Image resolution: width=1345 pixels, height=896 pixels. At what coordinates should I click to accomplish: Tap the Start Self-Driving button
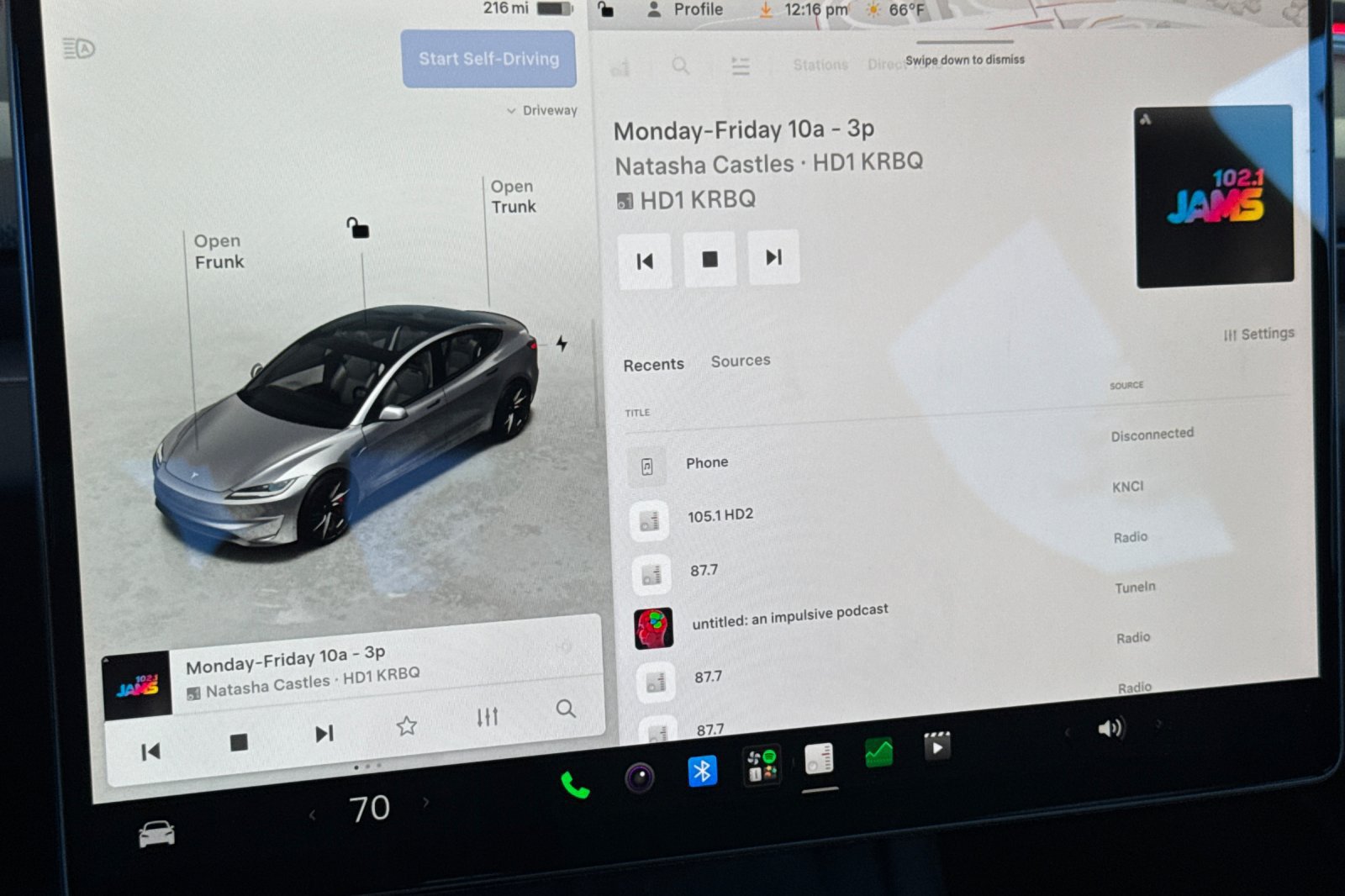click(x=488, y=59)
